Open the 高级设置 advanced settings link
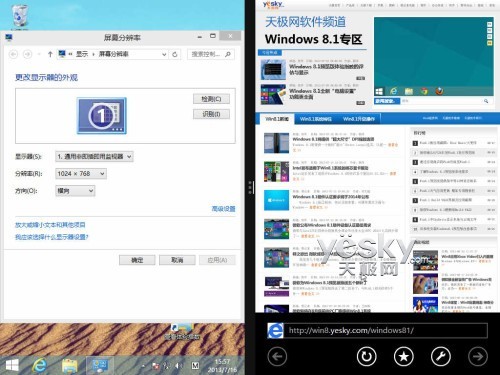The width and height of the screenshot is (500, 375). click(x=223, y=209)
